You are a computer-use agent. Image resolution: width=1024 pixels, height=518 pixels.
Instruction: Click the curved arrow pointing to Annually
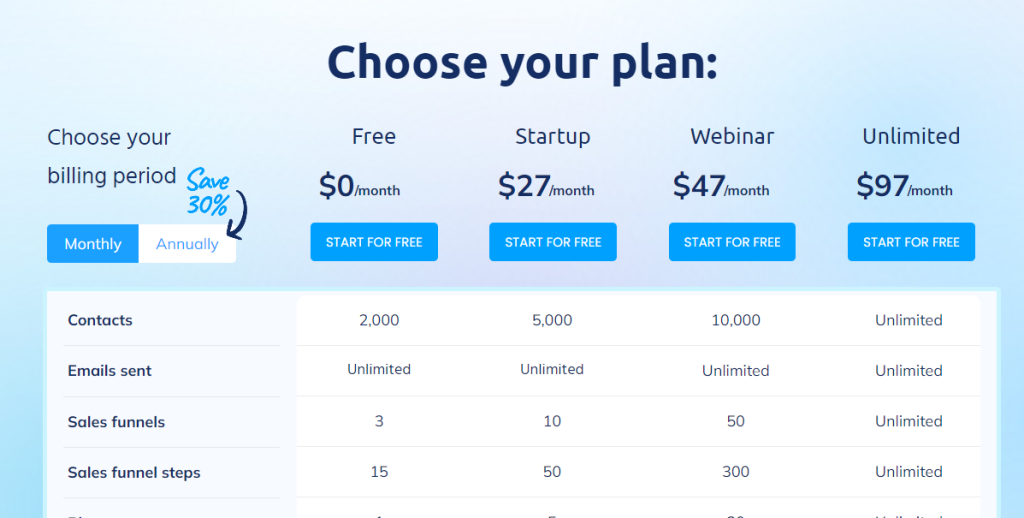[238, 214]
